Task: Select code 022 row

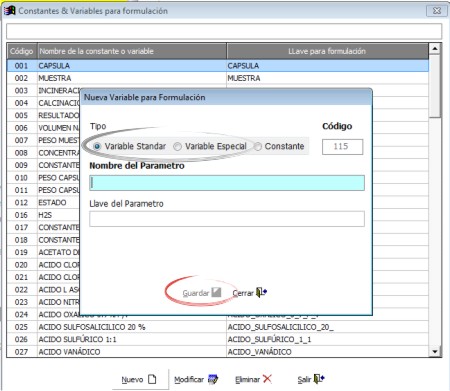Action: tap(21, 290)
